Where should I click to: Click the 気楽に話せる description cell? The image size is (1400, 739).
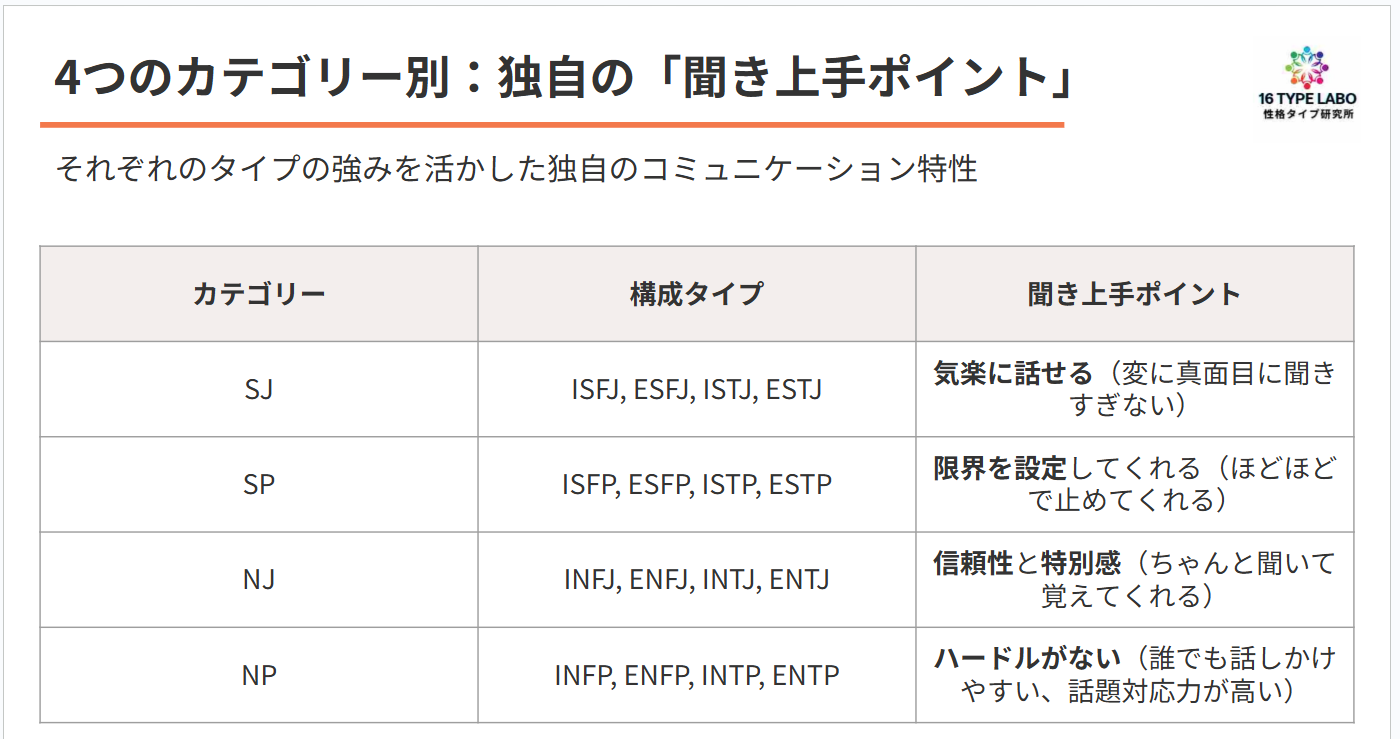pos(1134,389)
